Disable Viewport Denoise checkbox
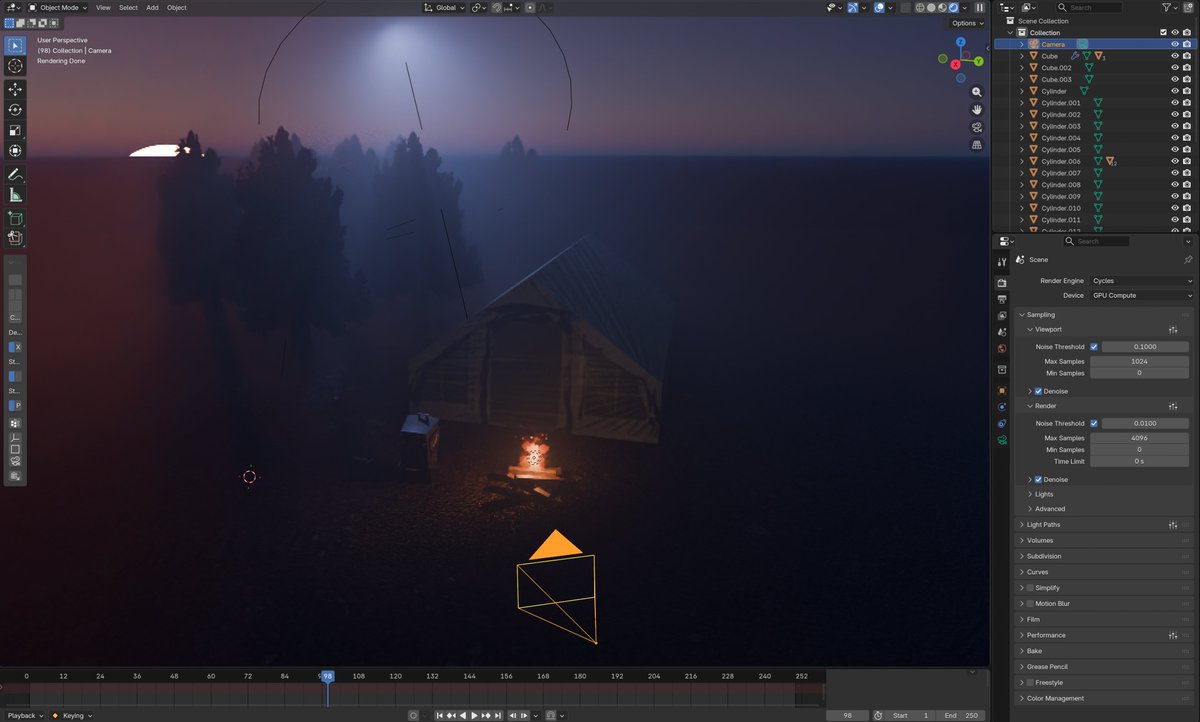1200x722 pixels. [x=1038, y=391]
